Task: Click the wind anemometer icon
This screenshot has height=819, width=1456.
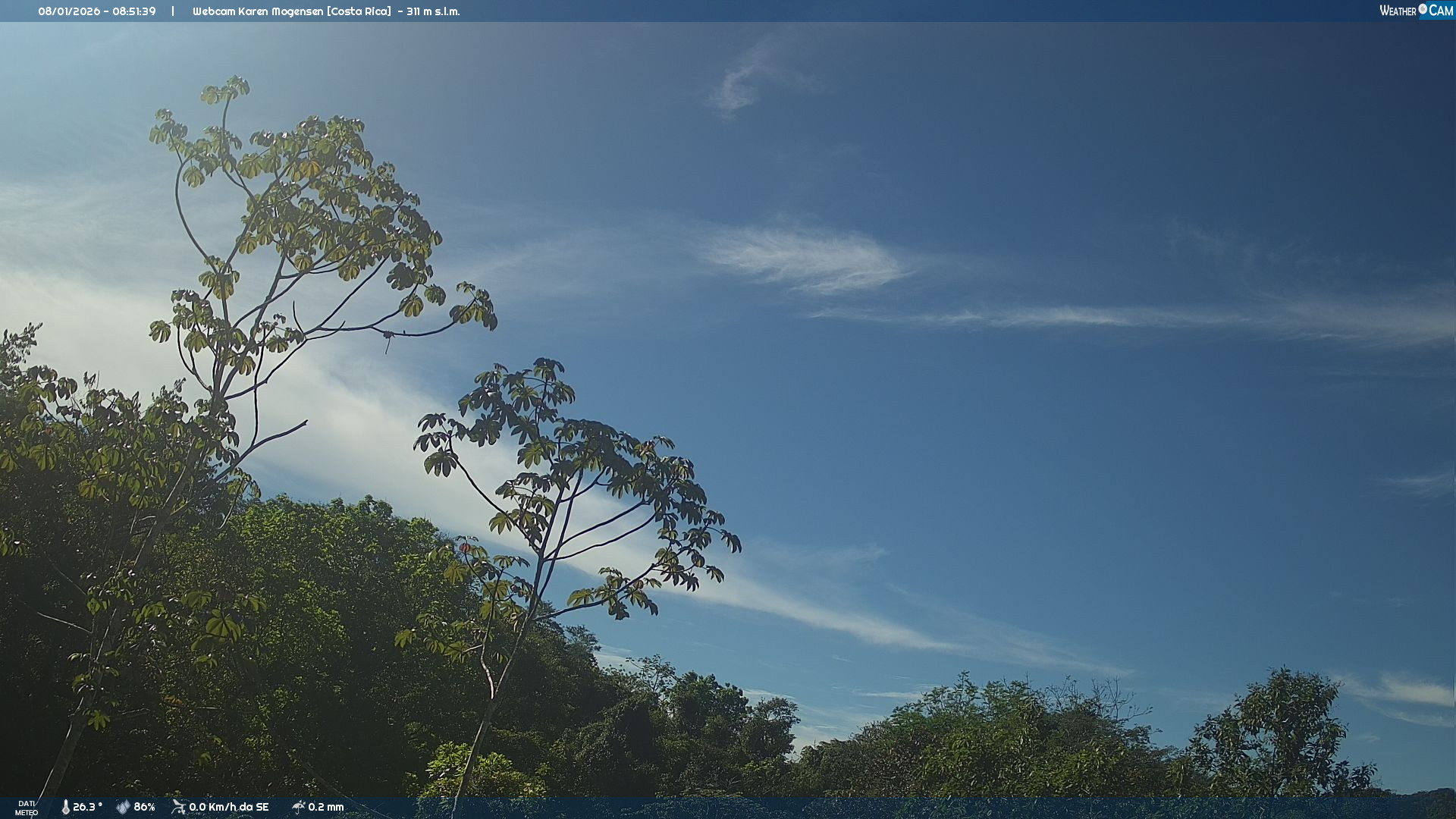Action: [178, 807]
